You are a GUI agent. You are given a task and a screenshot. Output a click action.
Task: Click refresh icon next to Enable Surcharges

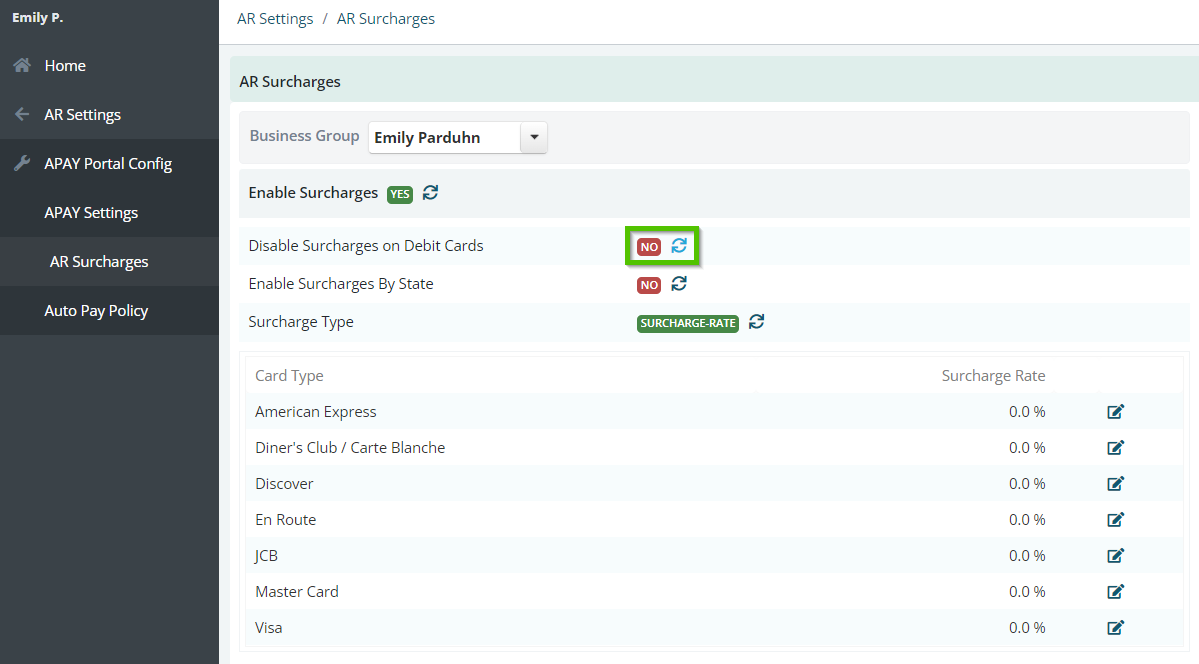[x=431, y=193]
